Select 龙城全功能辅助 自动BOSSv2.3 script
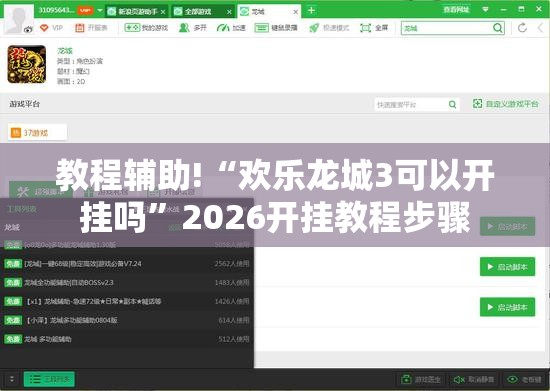 127,283
